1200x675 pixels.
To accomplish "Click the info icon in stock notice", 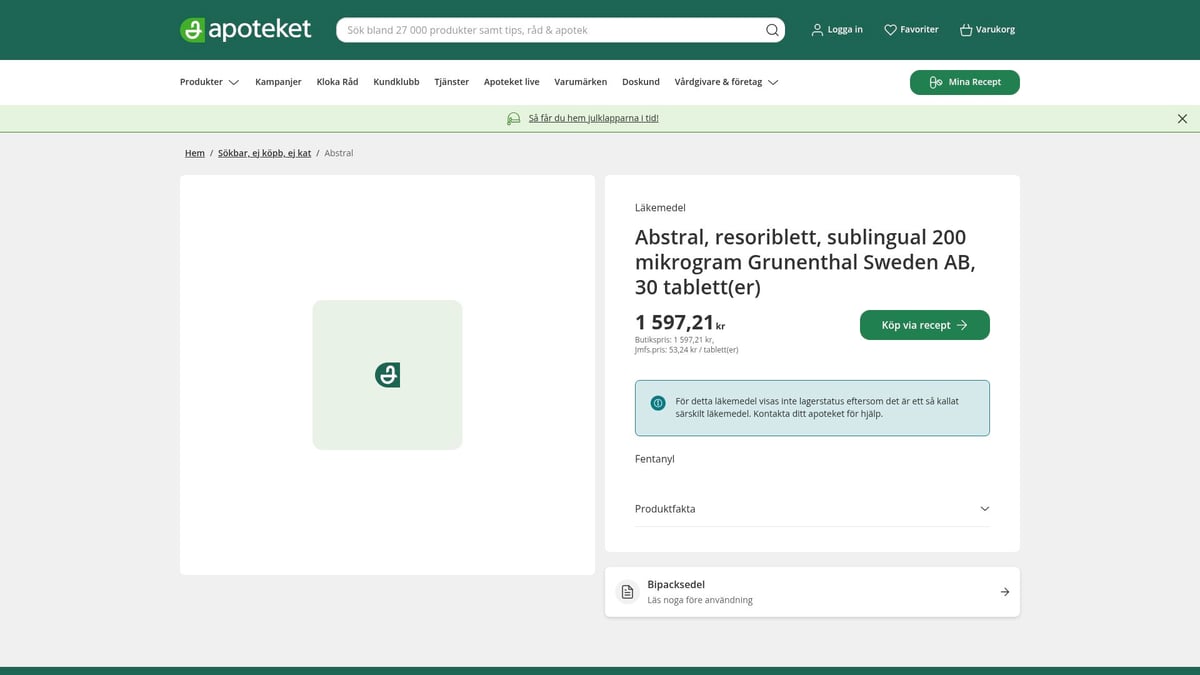I will click(x=658, y=403).
